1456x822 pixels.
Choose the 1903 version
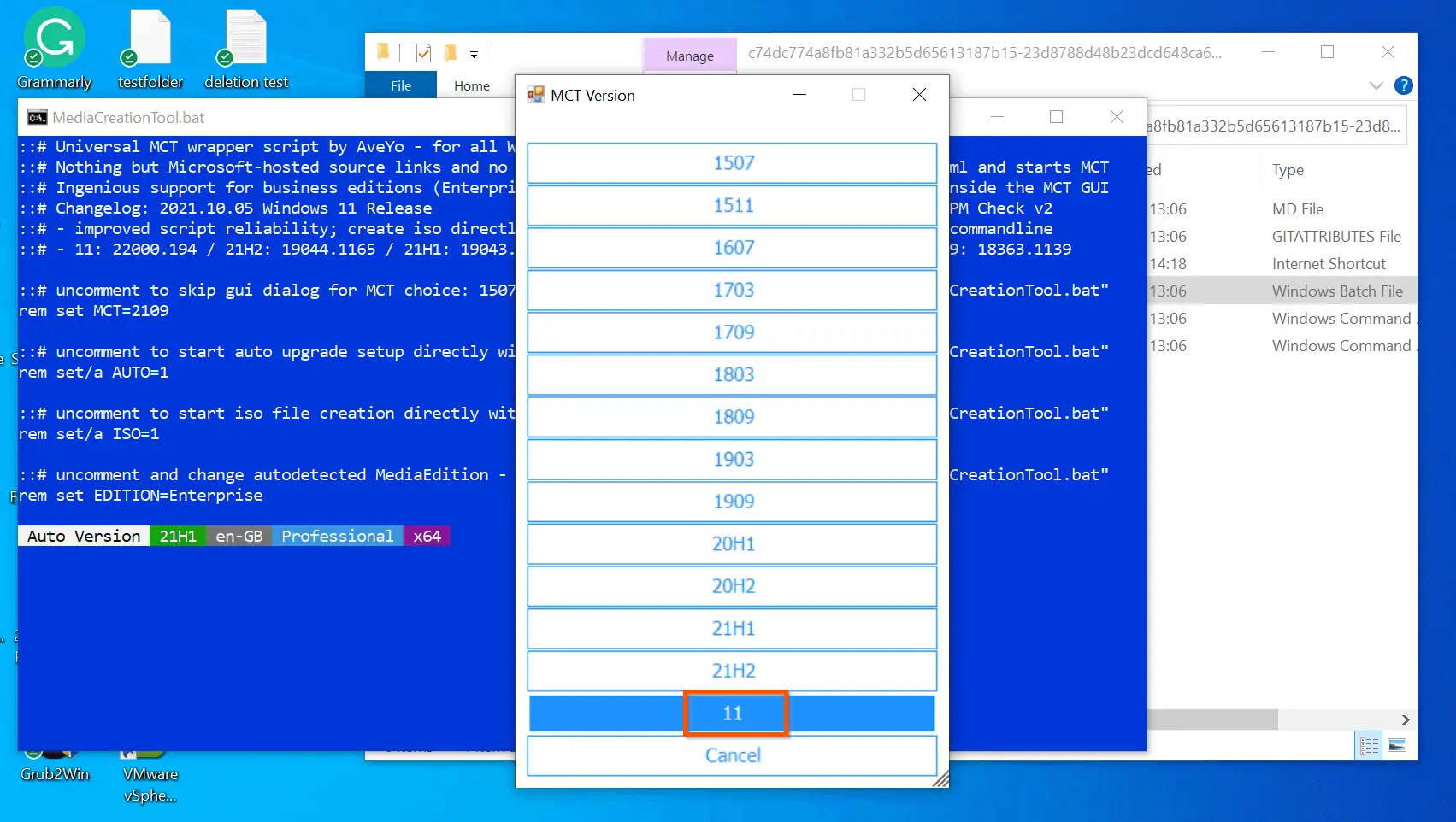pyautogui.click(x=732, y=460)
